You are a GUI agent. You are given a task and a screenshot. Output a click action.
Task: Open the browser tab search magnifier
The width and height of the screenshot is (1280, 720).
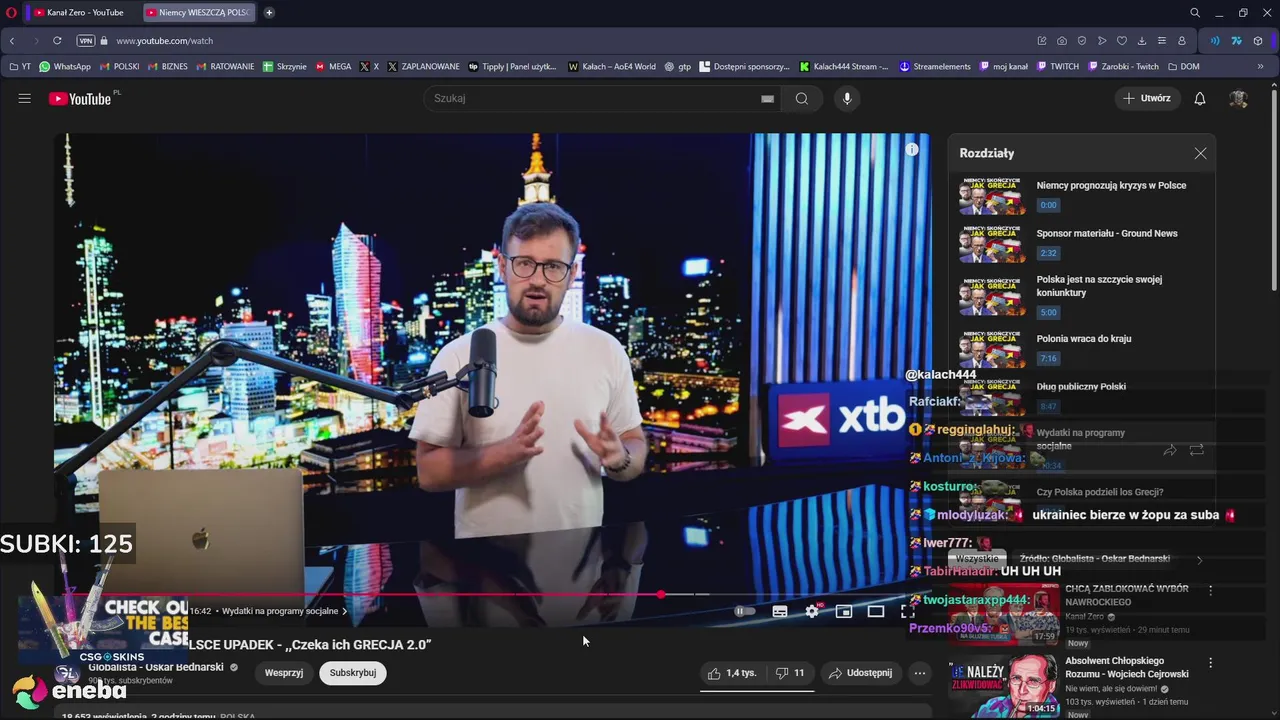(x=1195, y=13)
